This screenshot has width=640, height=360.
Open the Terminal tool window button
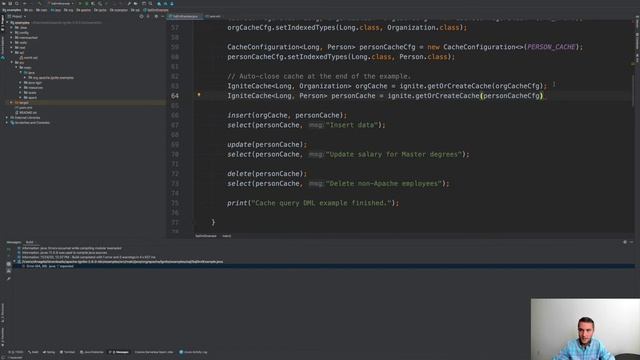[x=68, y=352]
